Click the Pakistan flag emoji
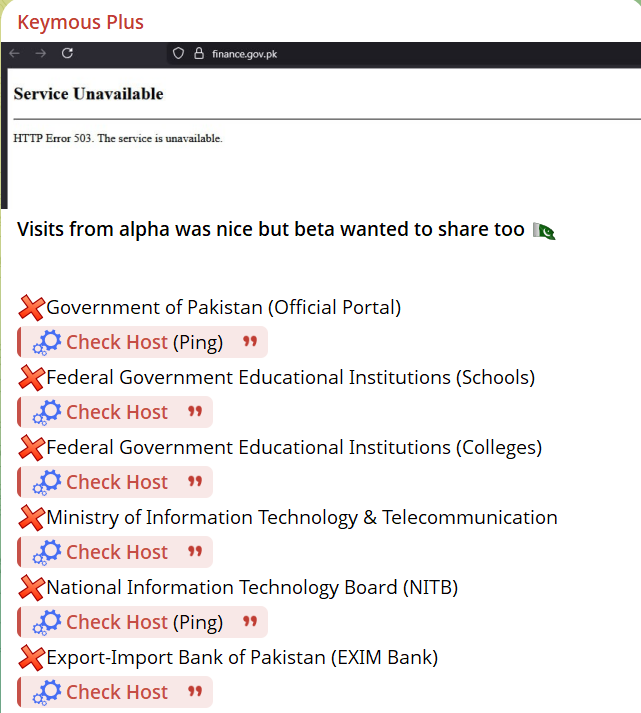Image resolution: width=641 pixels, height=713 pixels. (x=544, y=230)
